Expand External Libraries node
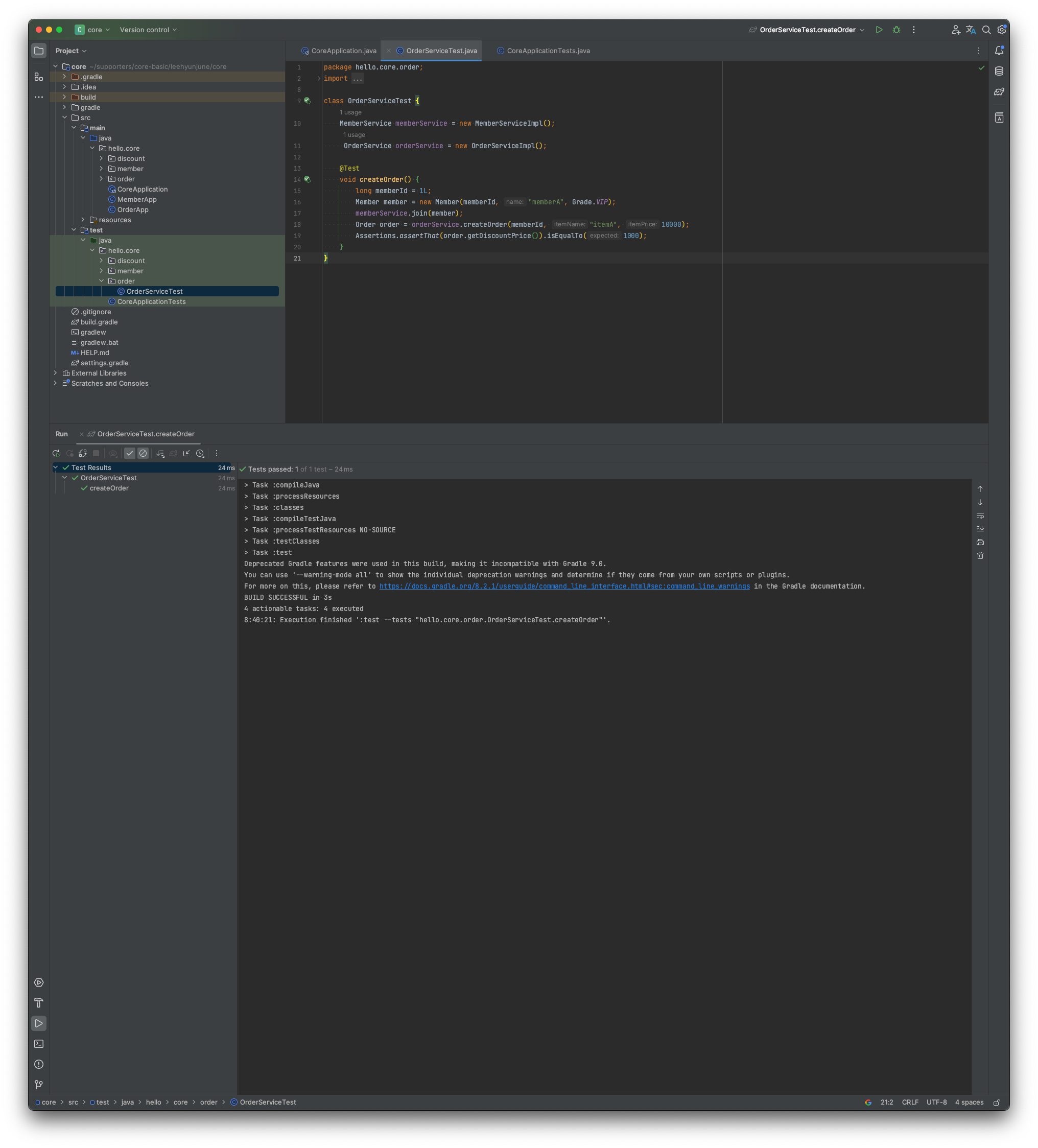The width and height of the screenshot is (1038, 1148). point(55,373)
